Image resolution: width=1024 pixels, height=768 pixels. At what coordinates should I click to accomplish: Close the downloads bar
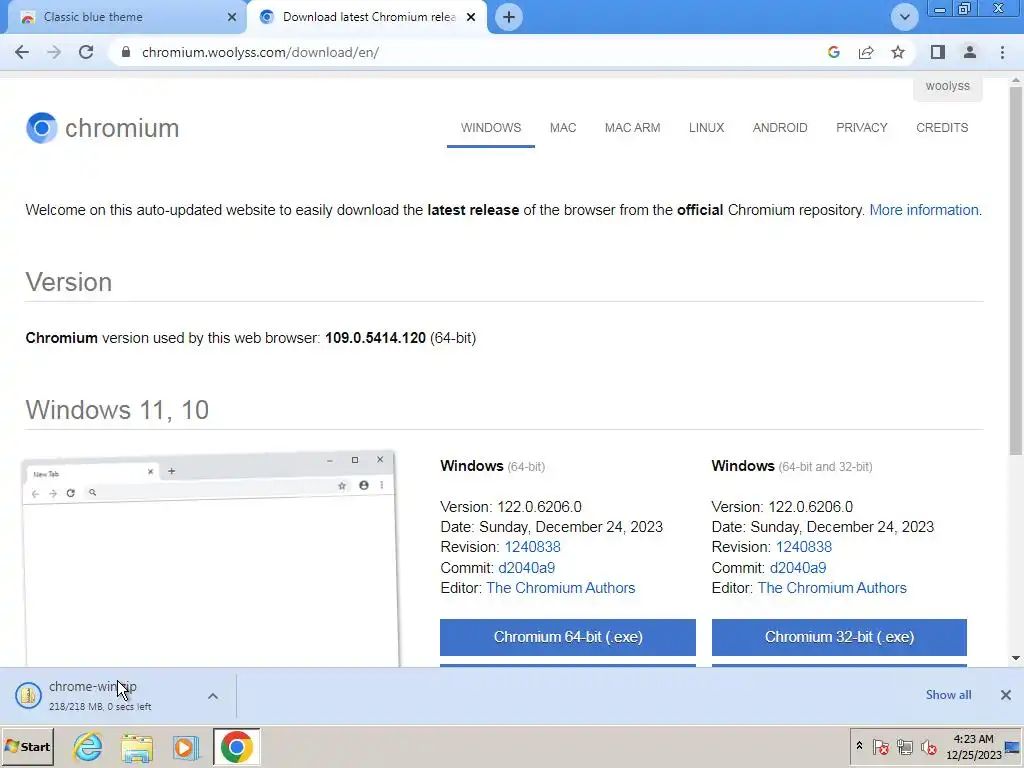pos(1006,695)
